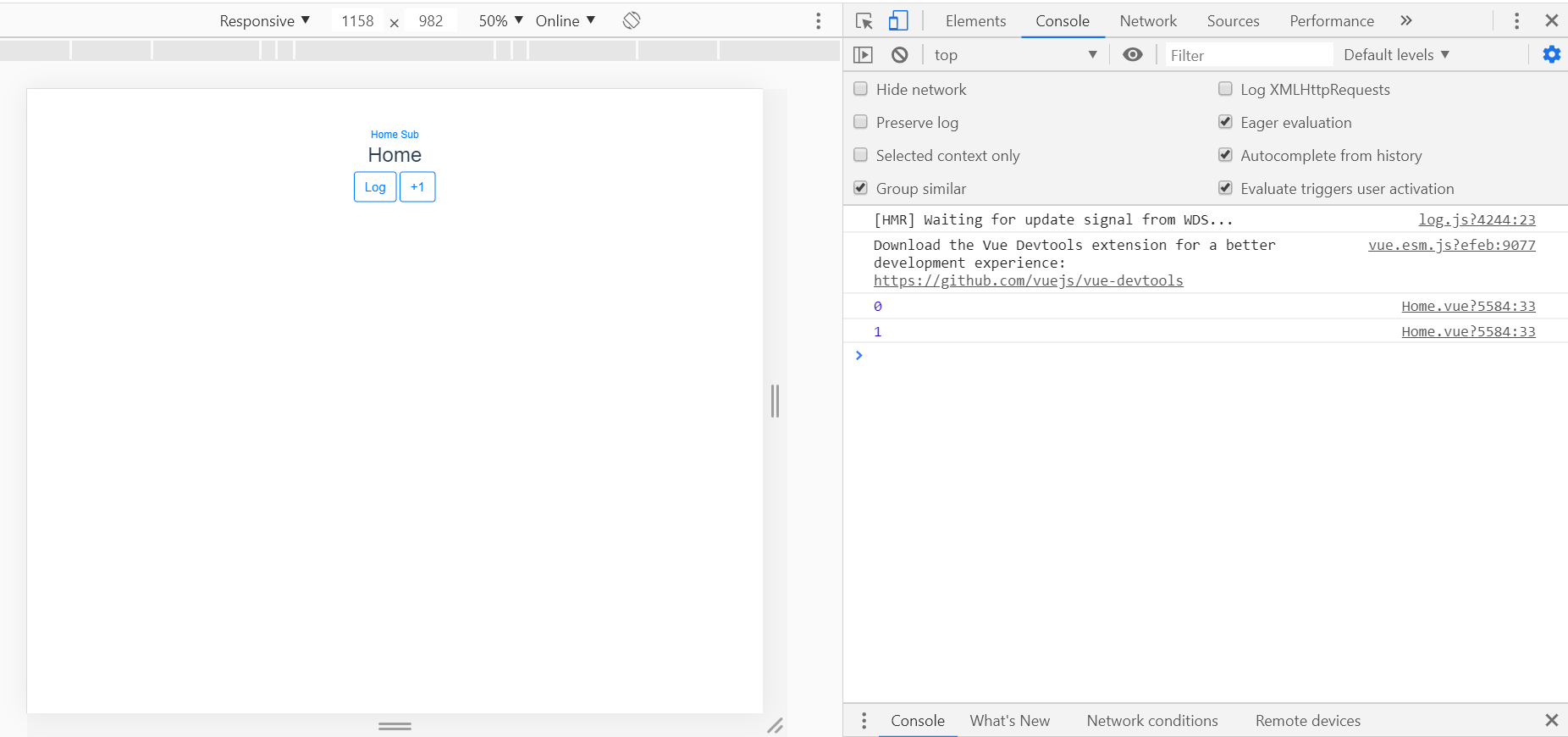The height and width of the screenshot is (737, 1568).
Task: Open the Performance tab
Action: 1332,21
